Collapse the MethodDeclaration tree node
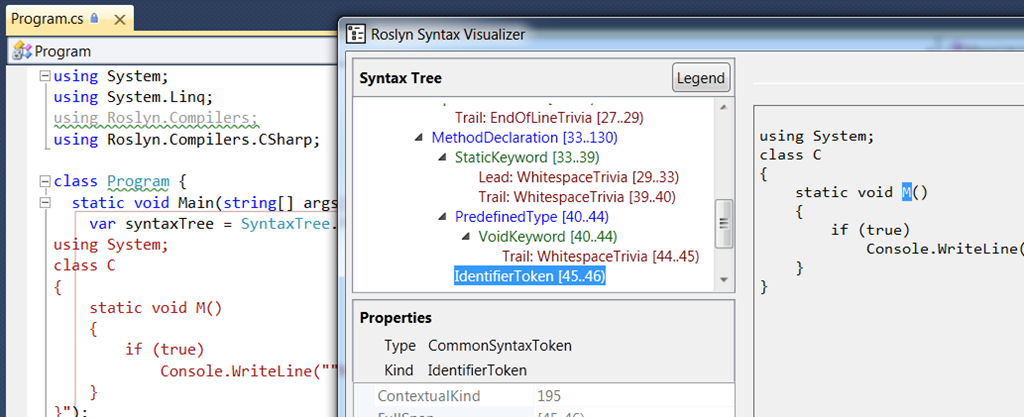This screenshot has width=1024, height=417. [x=418, y=138]
